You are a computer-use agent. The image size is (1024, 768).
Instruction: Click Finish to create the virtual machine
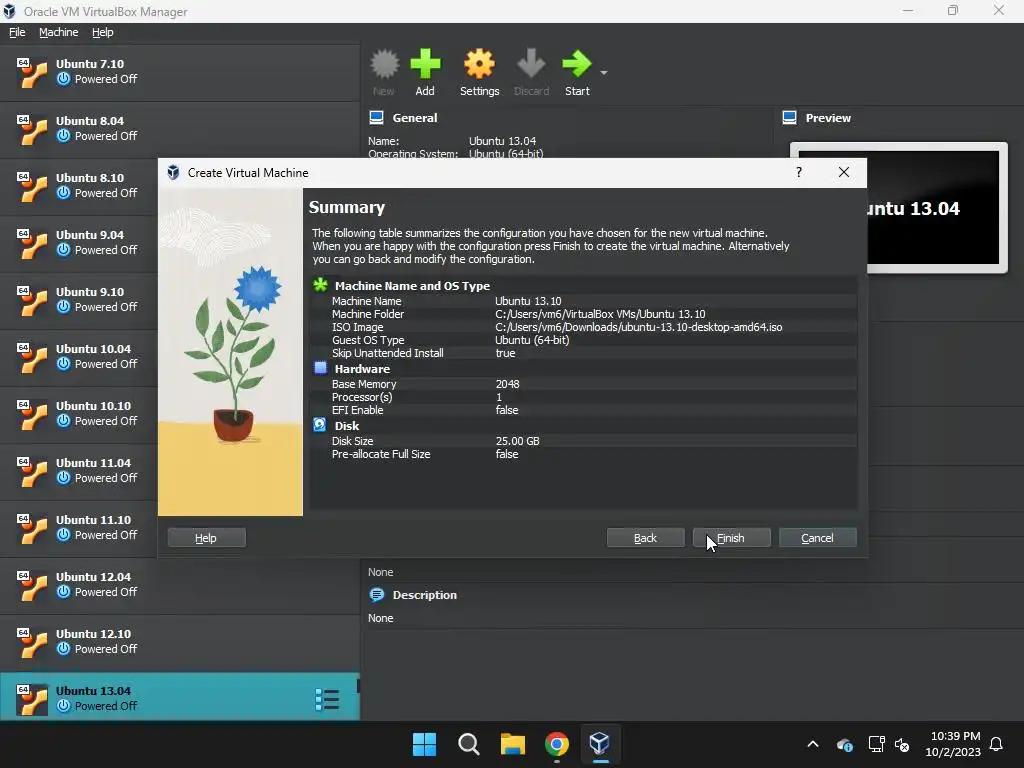pos(731,537)
